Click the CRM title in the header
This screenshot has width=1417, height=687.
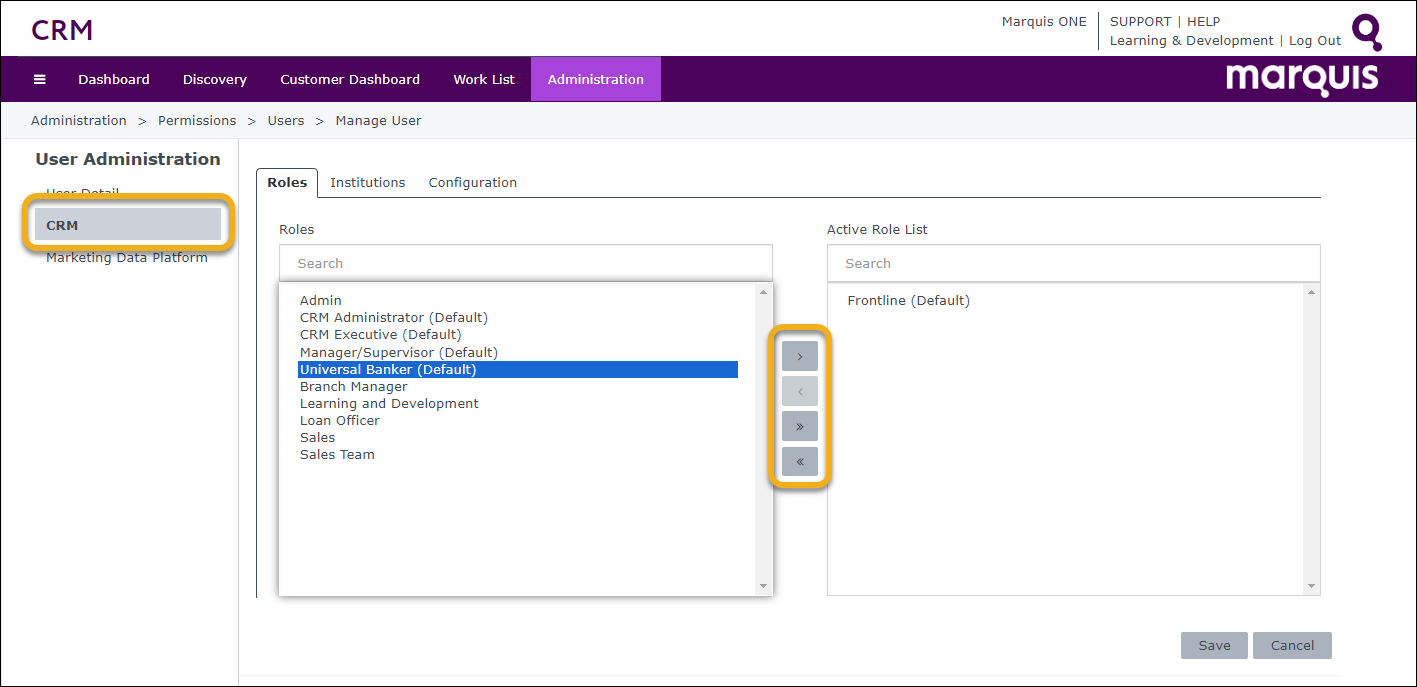click(x=62, y=30)
